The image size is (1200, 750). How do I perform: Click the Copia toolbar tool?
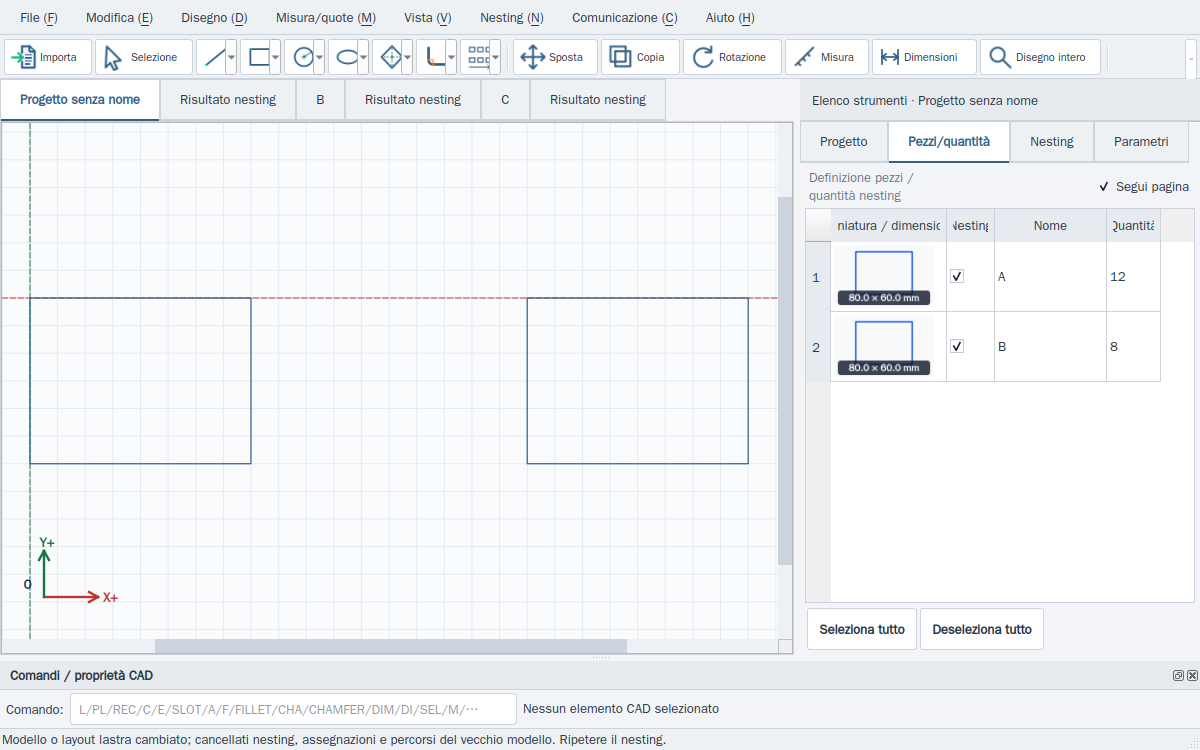click(640, 57)
